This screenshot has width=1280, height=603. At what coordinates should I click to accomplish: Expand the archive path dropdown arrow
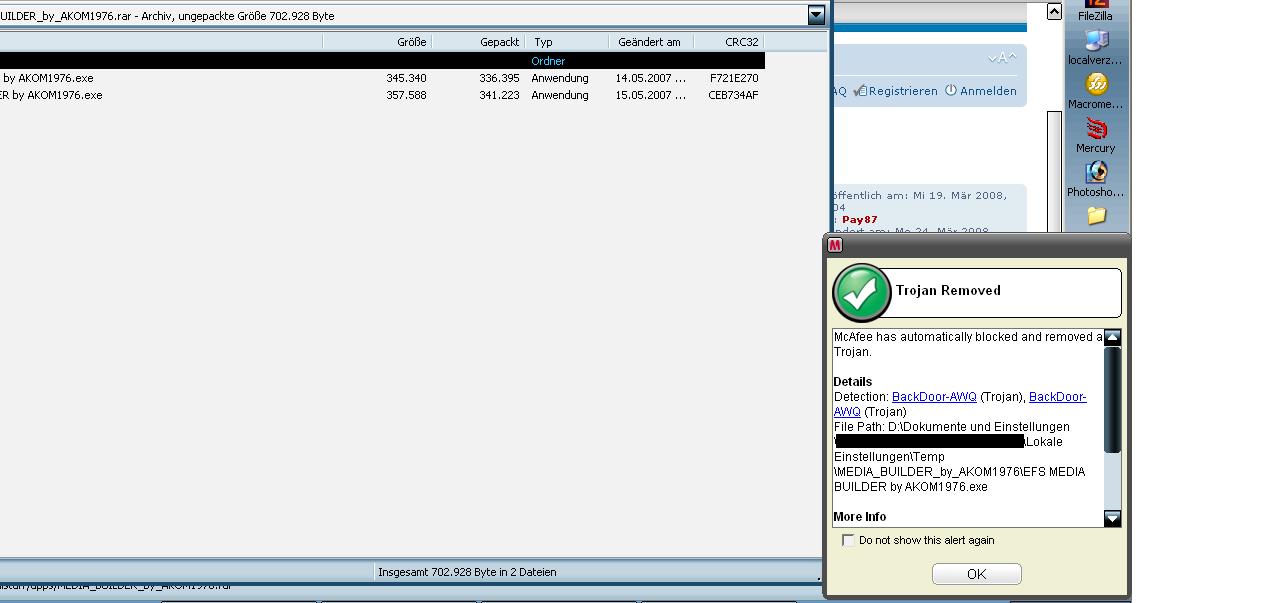coord(816,14)
